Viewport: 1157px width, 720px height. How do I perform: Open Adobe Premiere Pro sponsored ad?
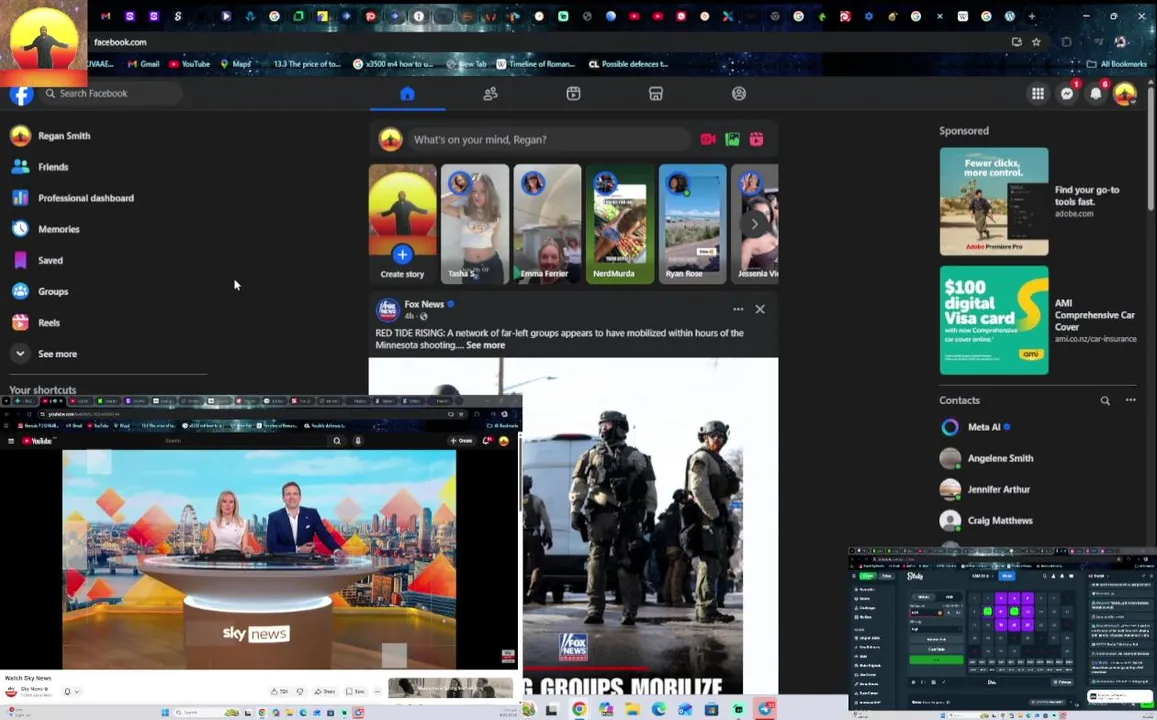click(1038, 201)
